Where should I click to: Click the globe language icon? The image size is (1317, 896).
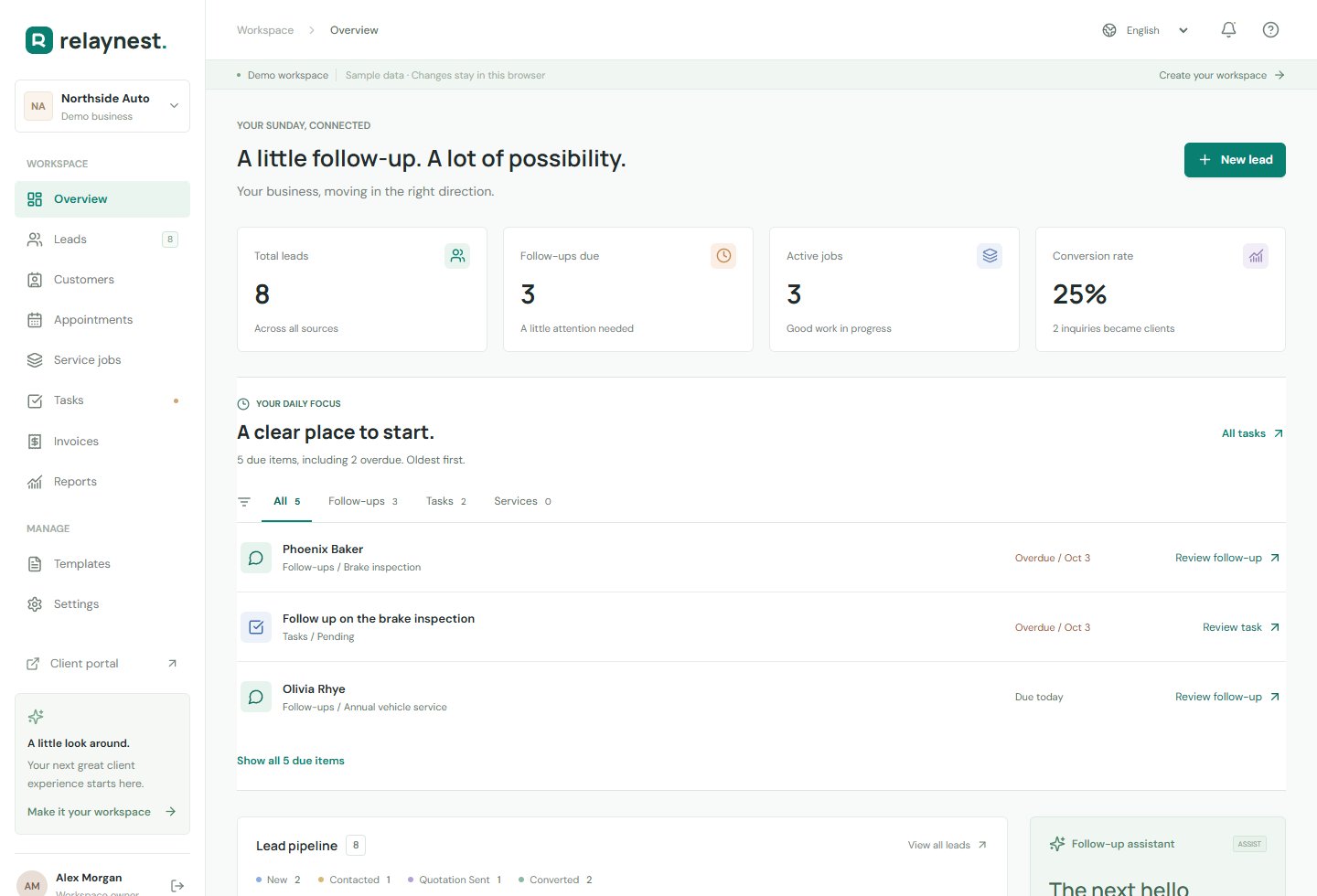tap(1109, 30)
